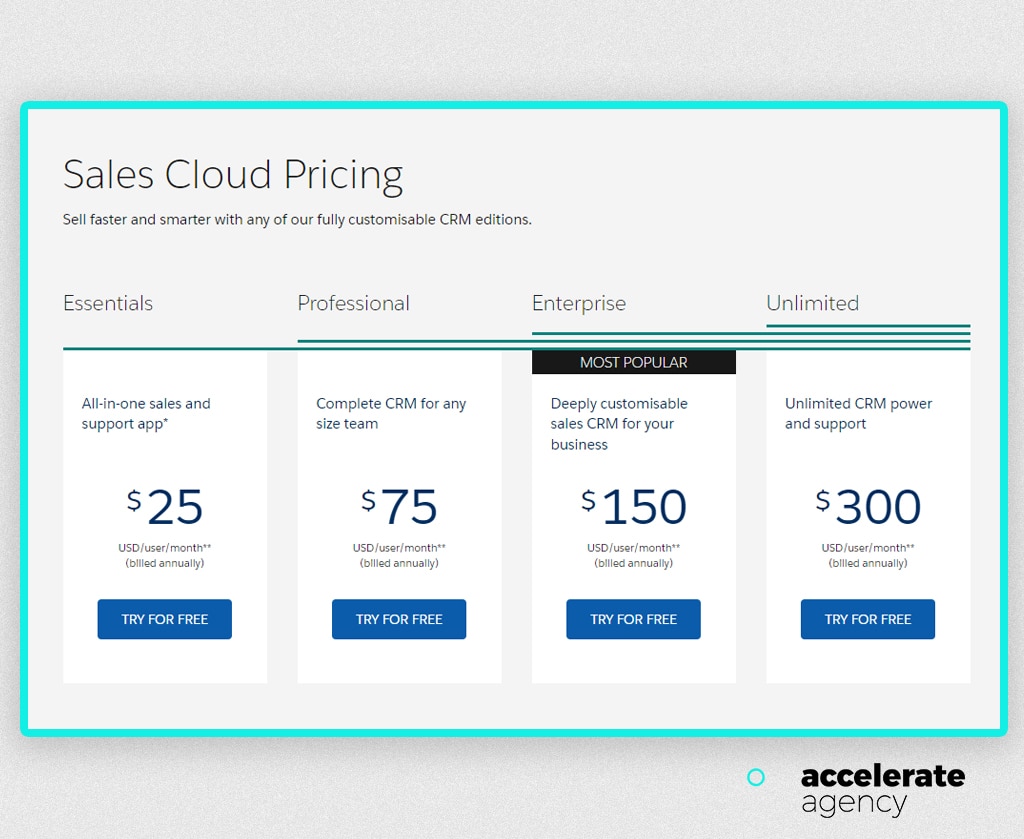Click the $25 Essentials price
The image size is (1024, 839).
point(166,507)
